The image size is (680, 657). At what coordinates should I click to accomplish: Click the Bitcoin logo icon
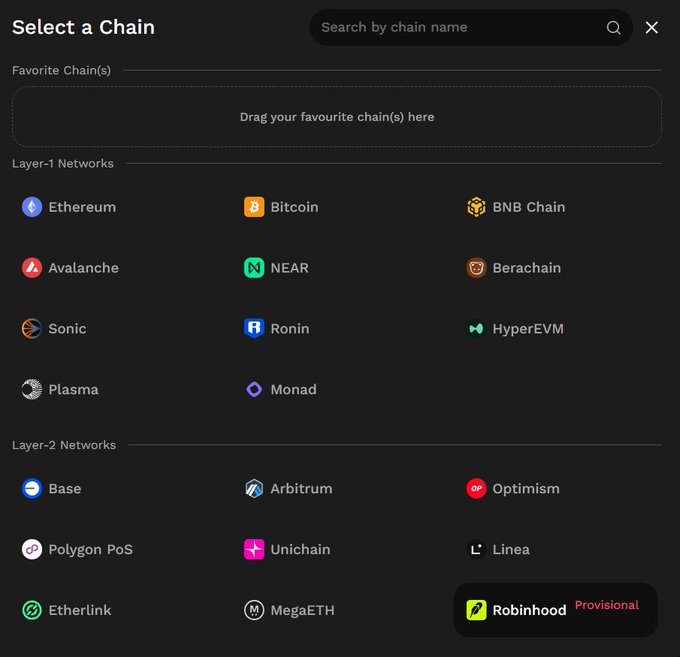[254, 207]
